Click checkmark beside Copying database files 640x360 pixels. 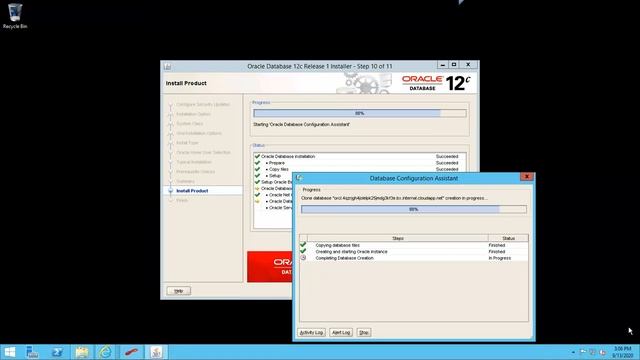point(303,245)
